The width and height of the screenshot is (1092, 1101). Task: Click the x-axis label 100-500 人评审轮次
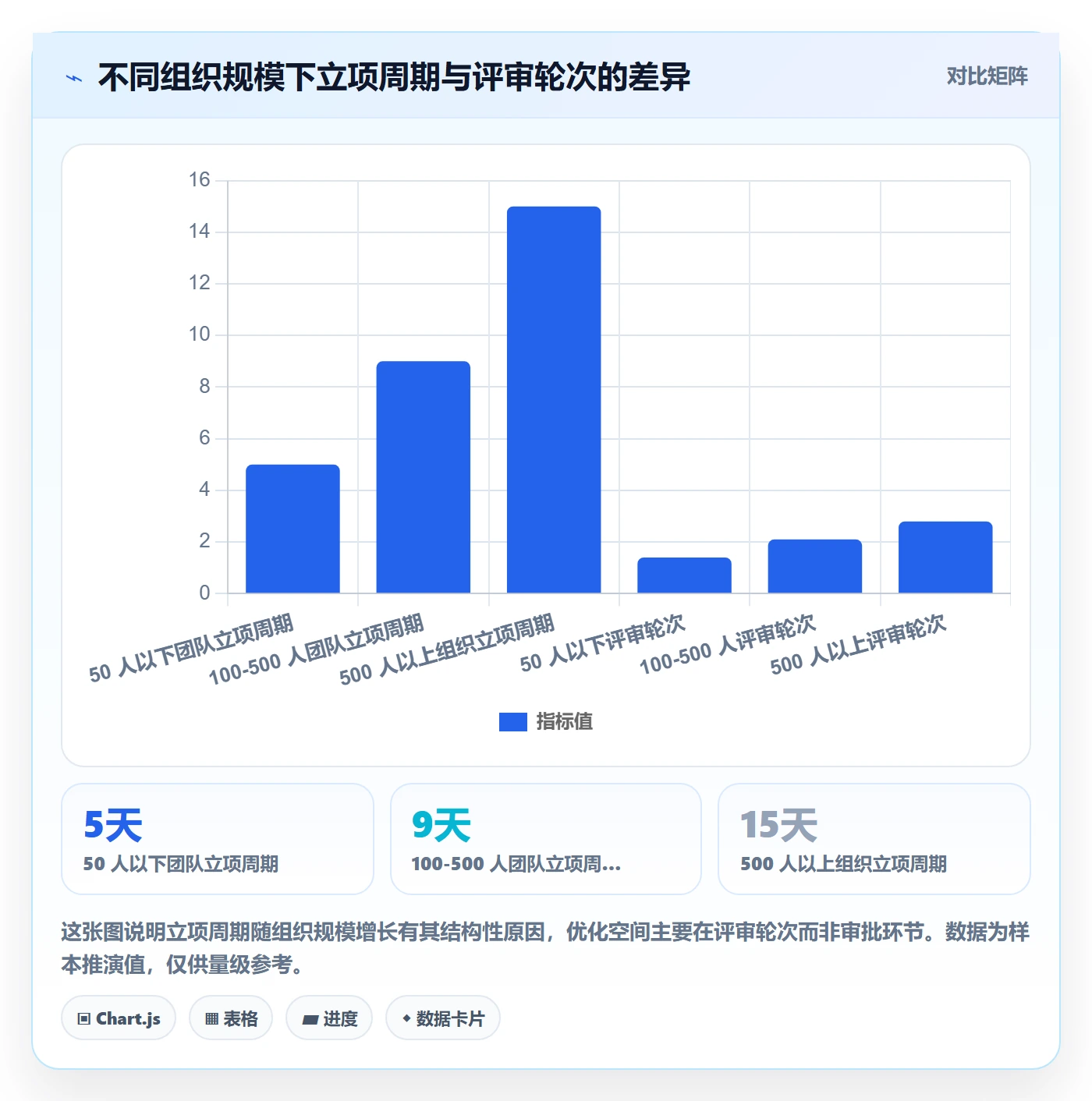[727, 645]
